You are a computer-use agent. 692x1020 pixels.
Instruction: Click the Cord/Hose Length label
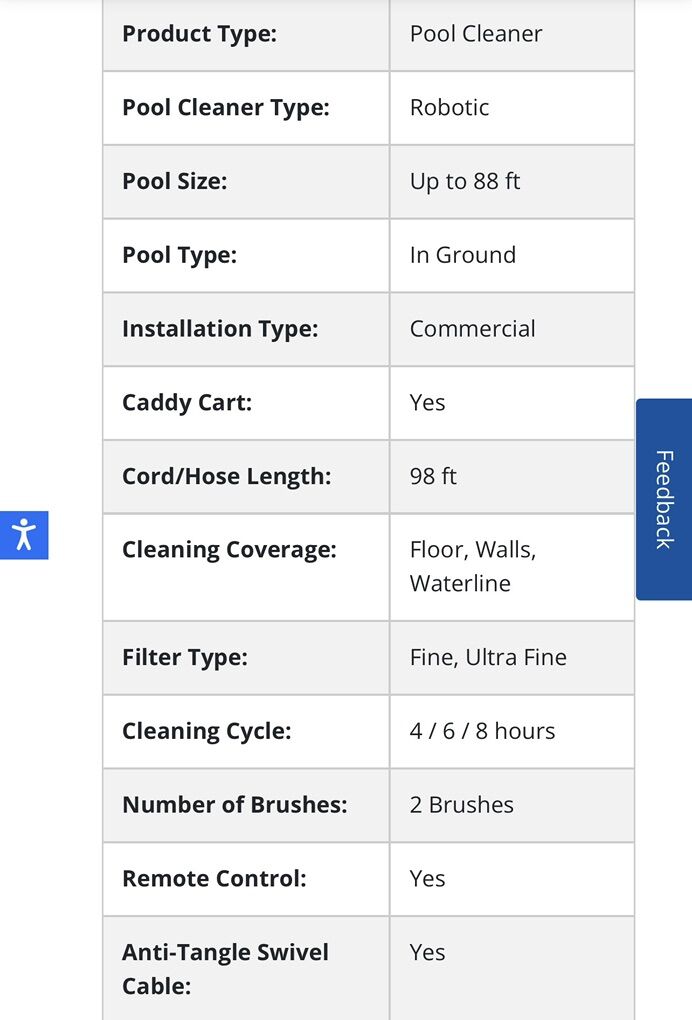pos(226,477)
